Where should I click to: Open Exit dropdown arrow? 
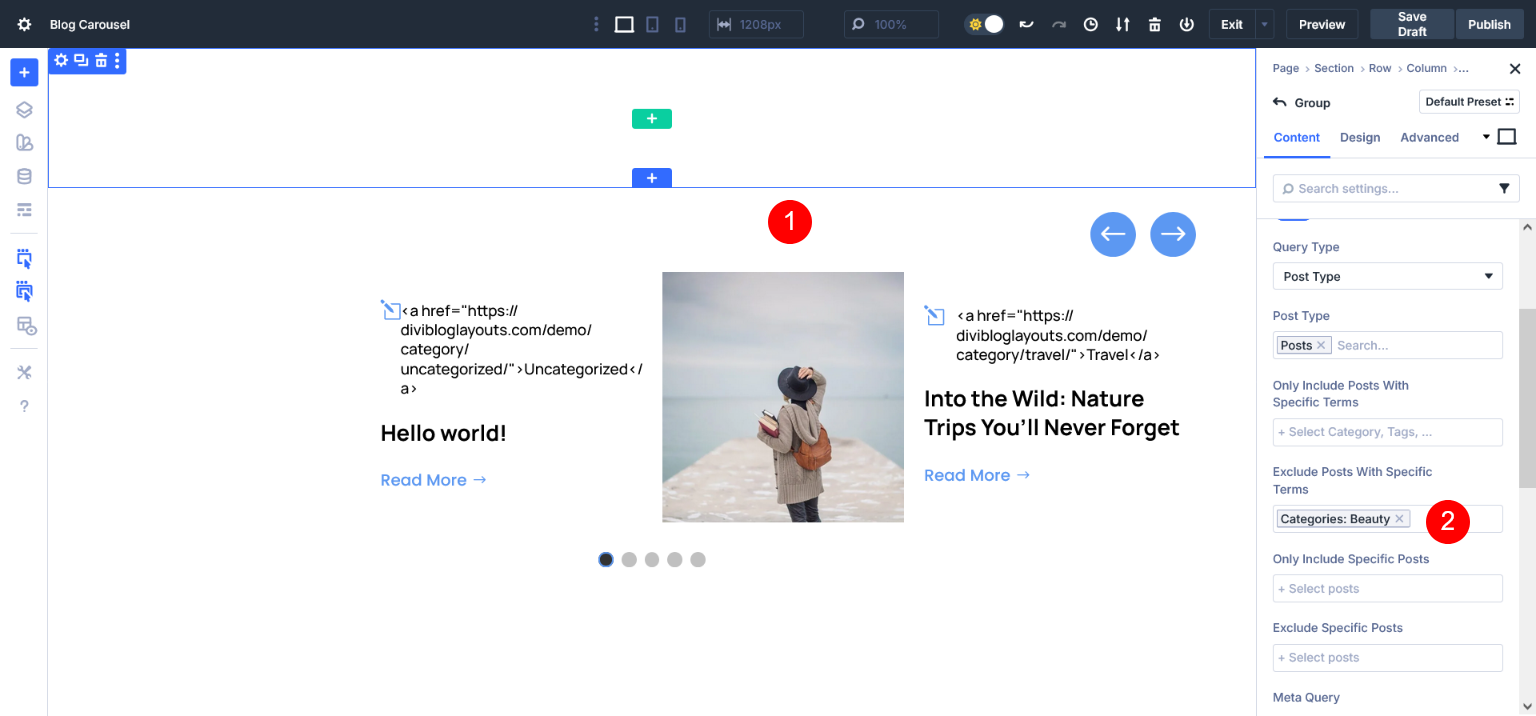[1265, 24]
